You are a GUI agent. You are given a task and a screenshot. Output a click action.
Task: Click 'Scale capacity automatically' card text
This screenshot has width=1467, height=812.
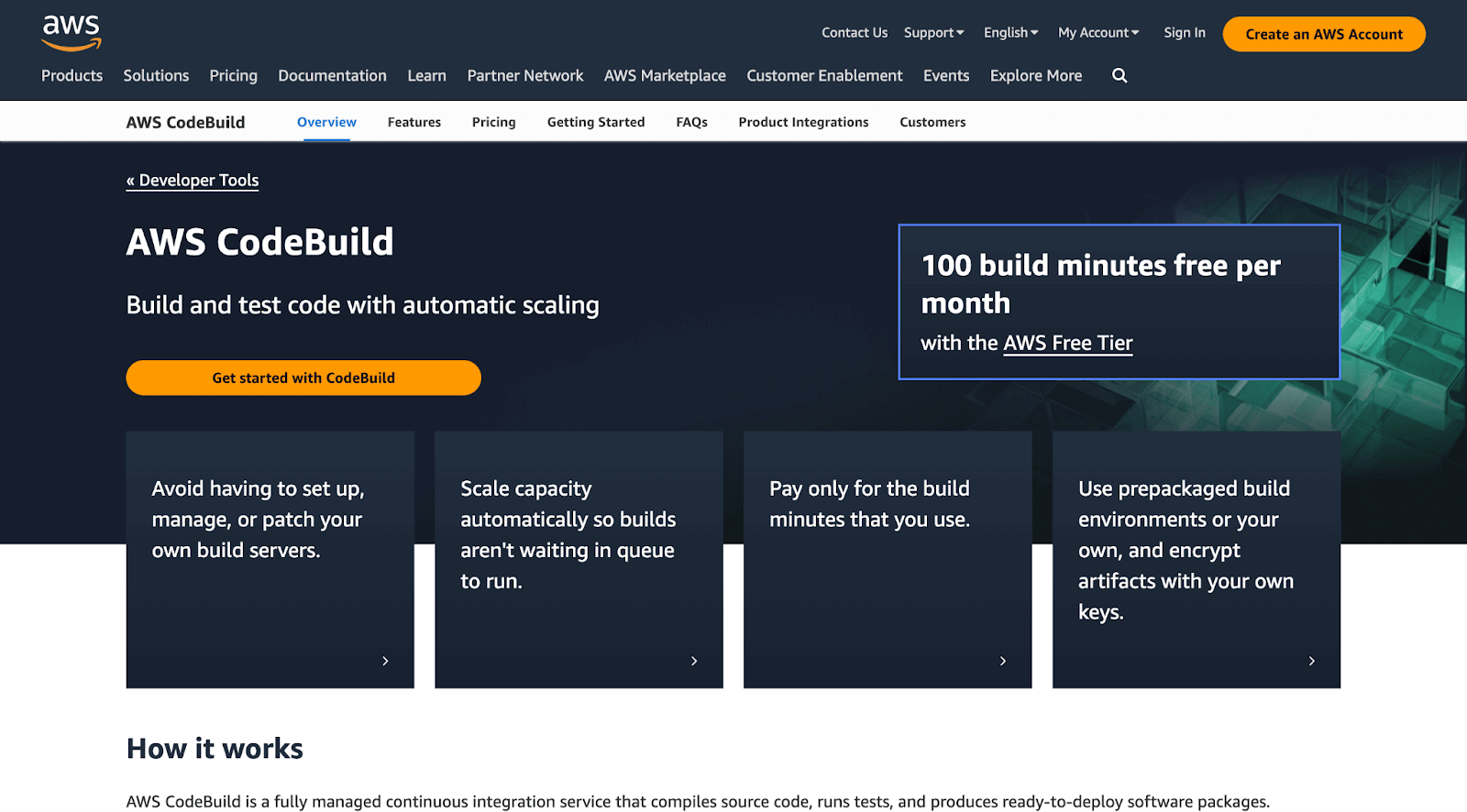click(x=568, y=535)
